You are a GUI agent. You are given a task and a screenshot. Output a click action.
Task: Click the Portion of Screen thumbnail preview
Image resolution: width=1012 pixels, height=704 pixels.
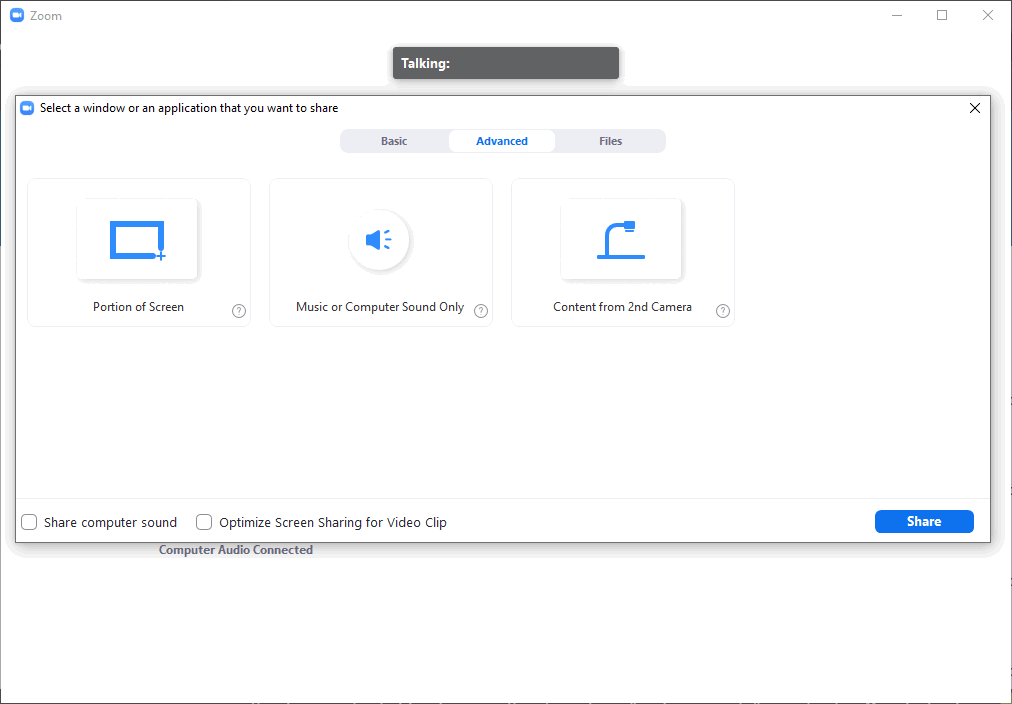(138, 239)
